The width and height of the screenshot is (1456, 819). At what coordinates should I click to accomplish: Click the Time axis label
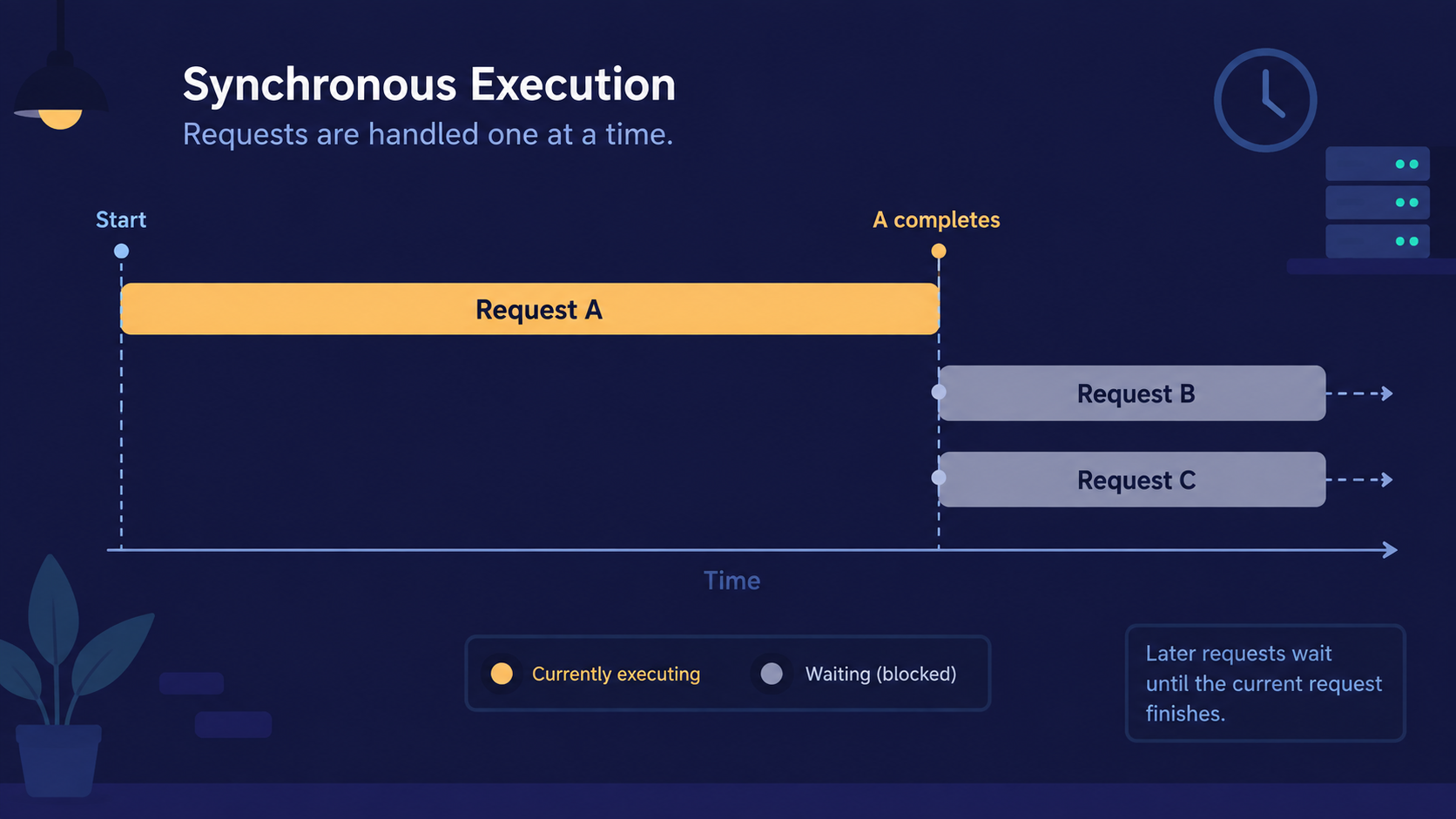(731, 581)
